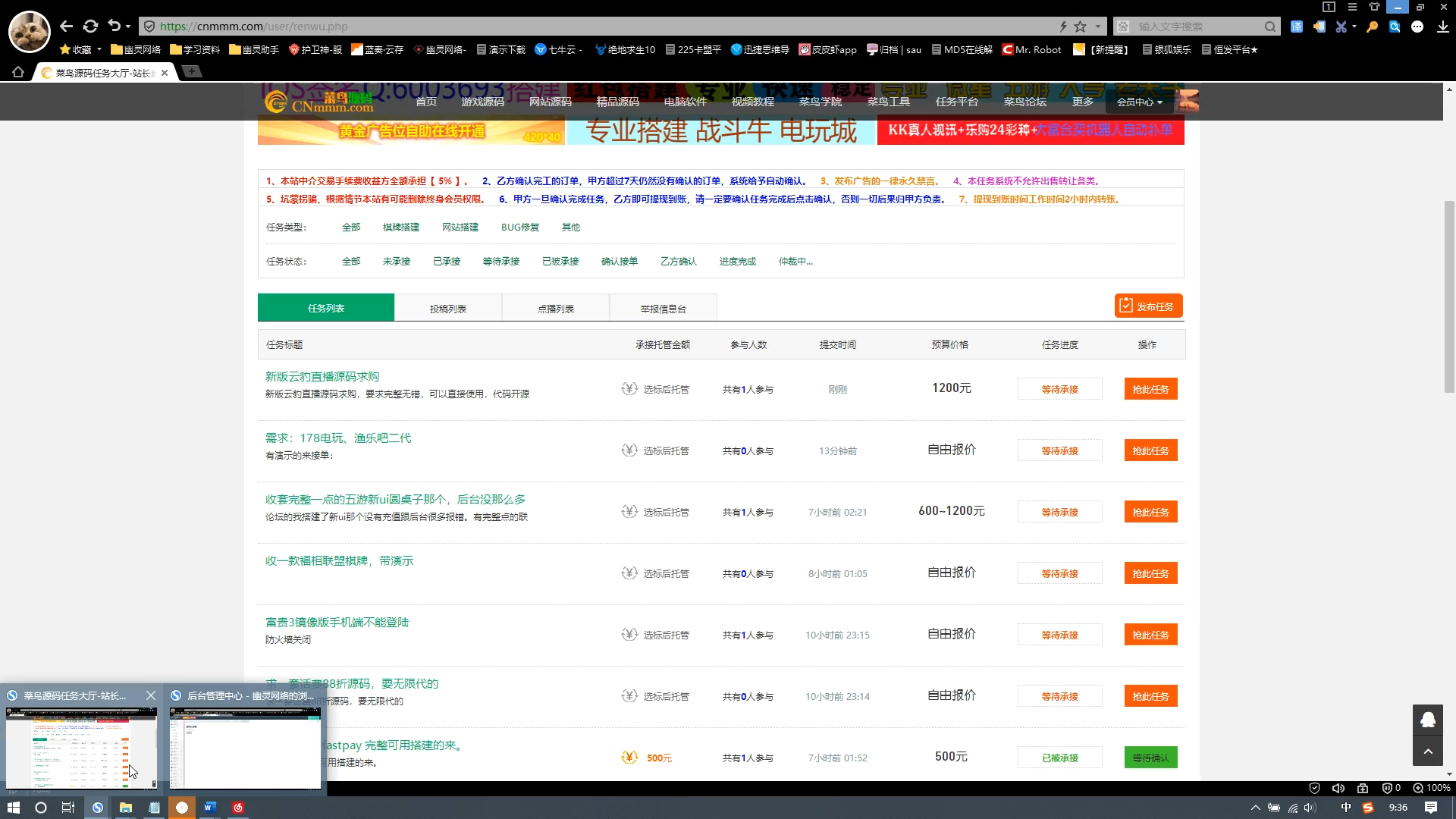
Task: Select 已被承接 status filter option
Action: (x=559, y=261)
